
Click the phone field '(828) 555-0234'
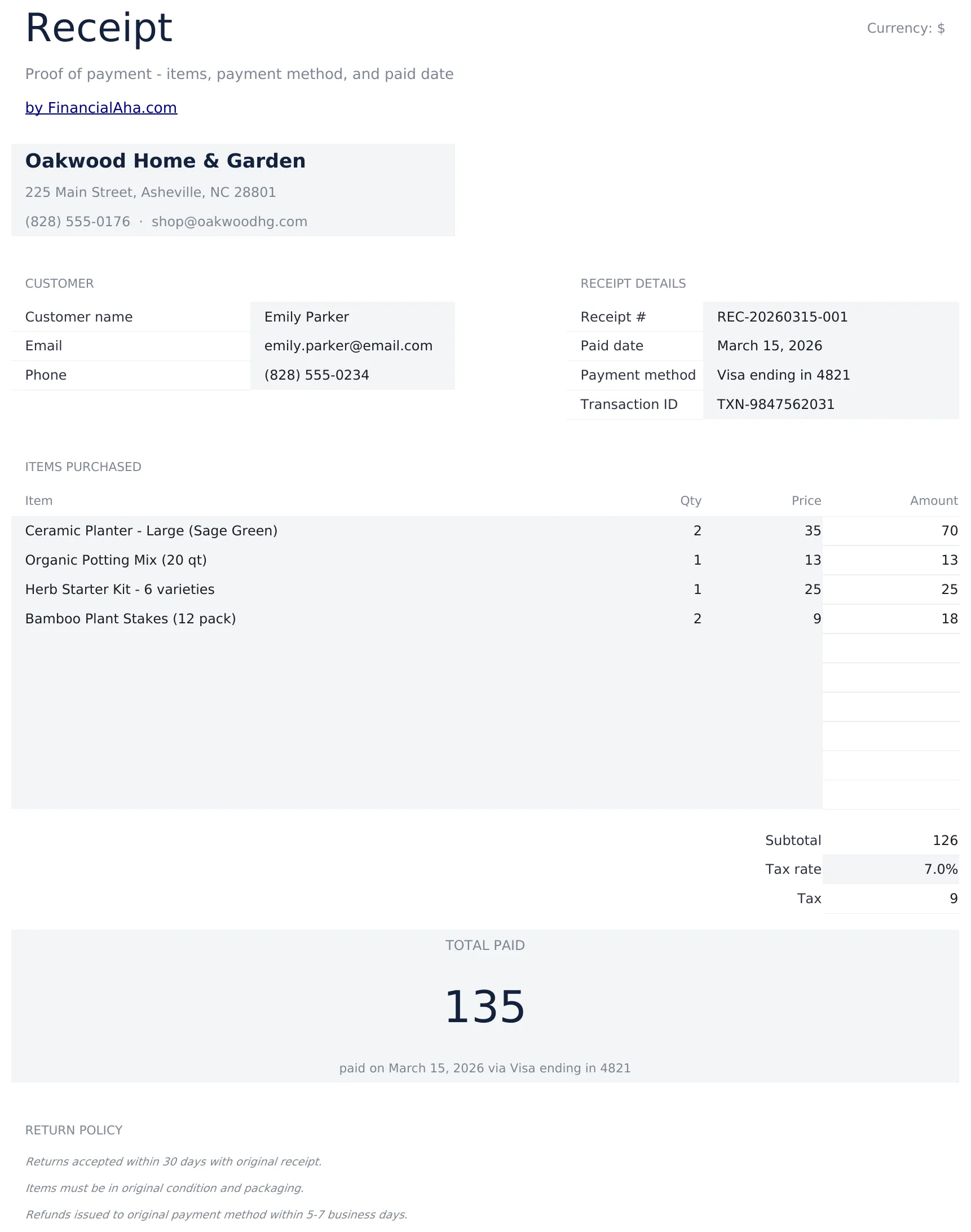(x=352, y=375)
